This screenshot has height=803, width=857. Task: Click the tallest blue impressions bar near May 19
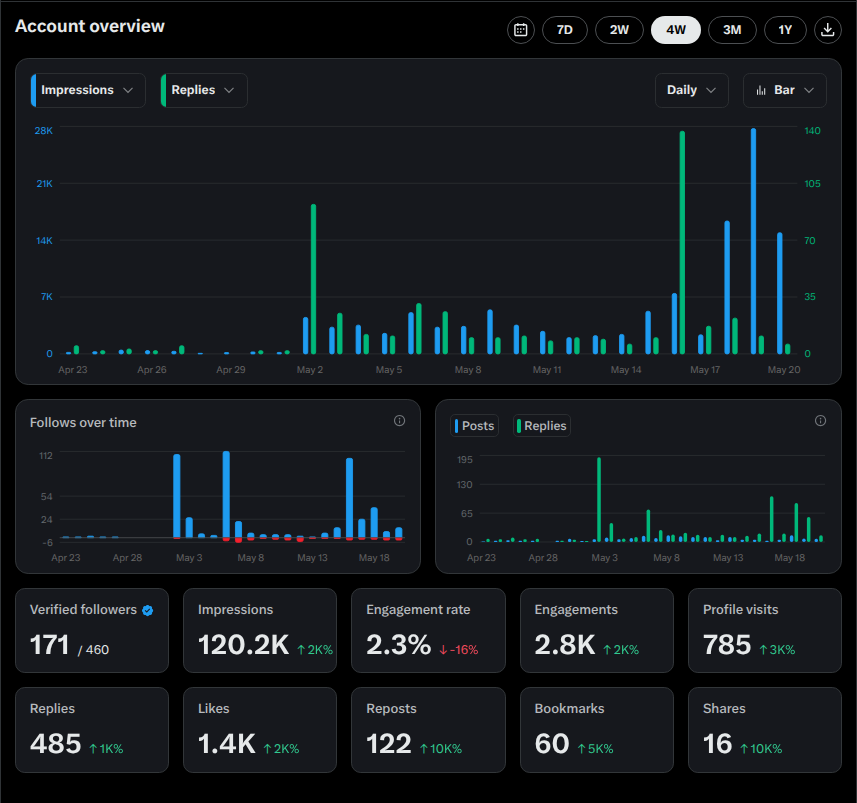point(753,241)
